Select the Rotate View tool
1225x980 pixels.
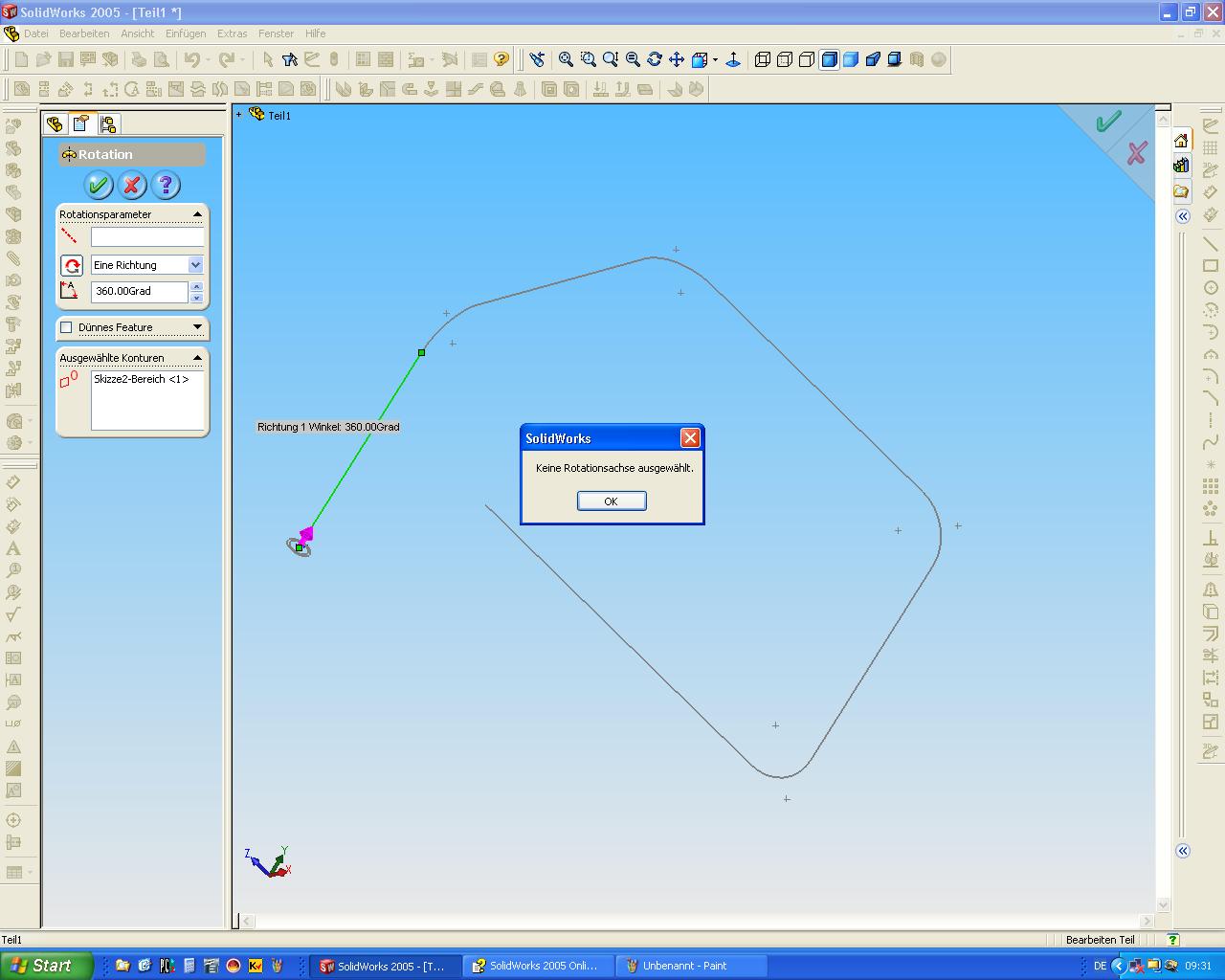[655, 59]
